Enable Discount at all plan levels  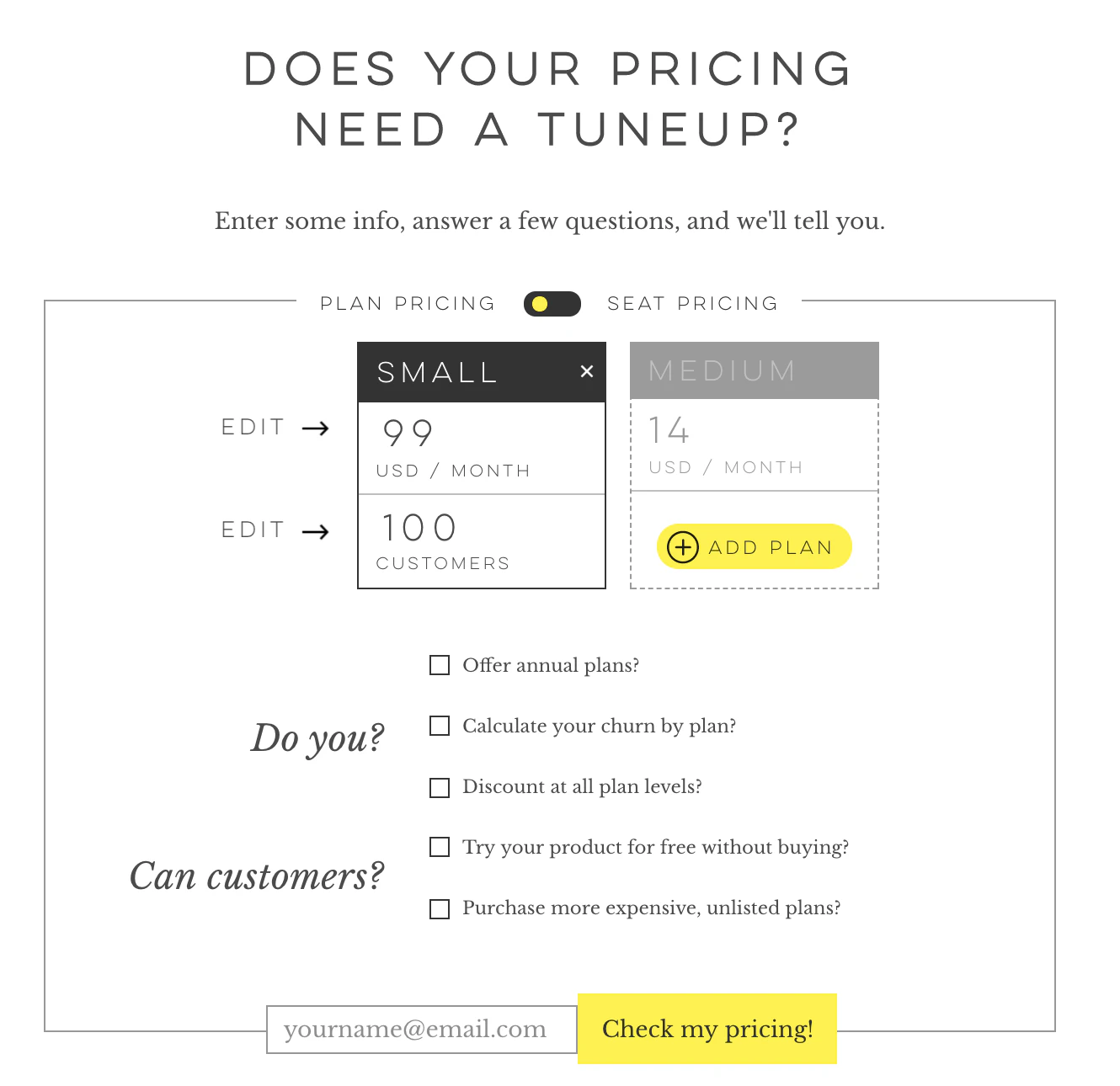pyautogui.click(x=440, y=787)
